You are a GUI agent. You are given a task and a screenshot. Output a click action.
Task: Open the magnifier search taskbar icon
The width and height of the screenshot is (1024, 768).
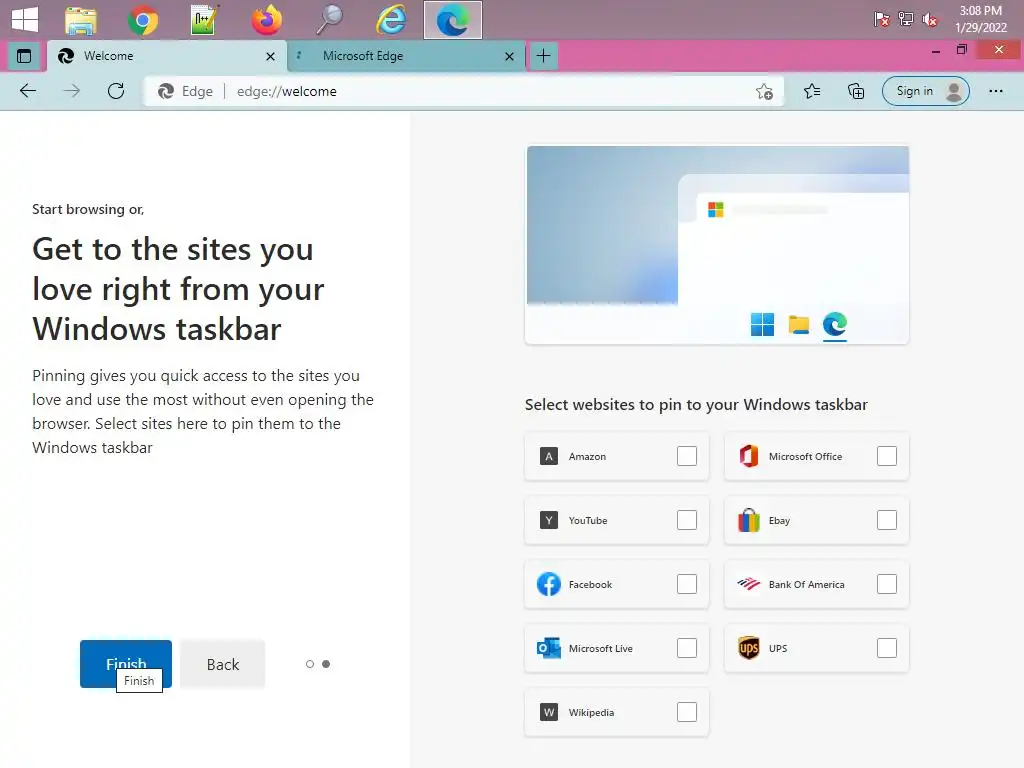[x=329, y=20]
